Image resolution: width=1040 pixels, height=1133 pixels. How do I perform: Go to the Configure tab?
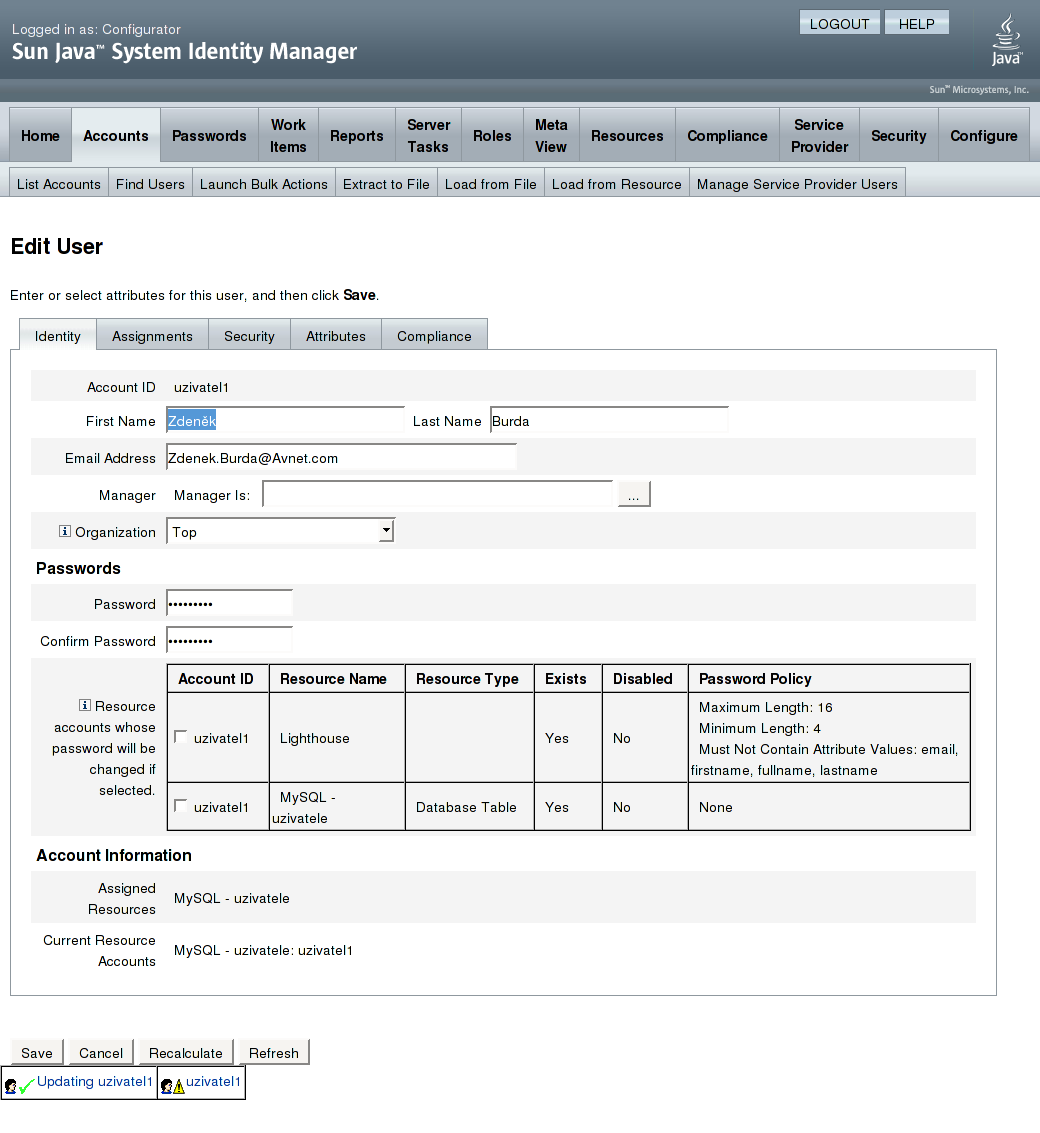click(984, 135)
